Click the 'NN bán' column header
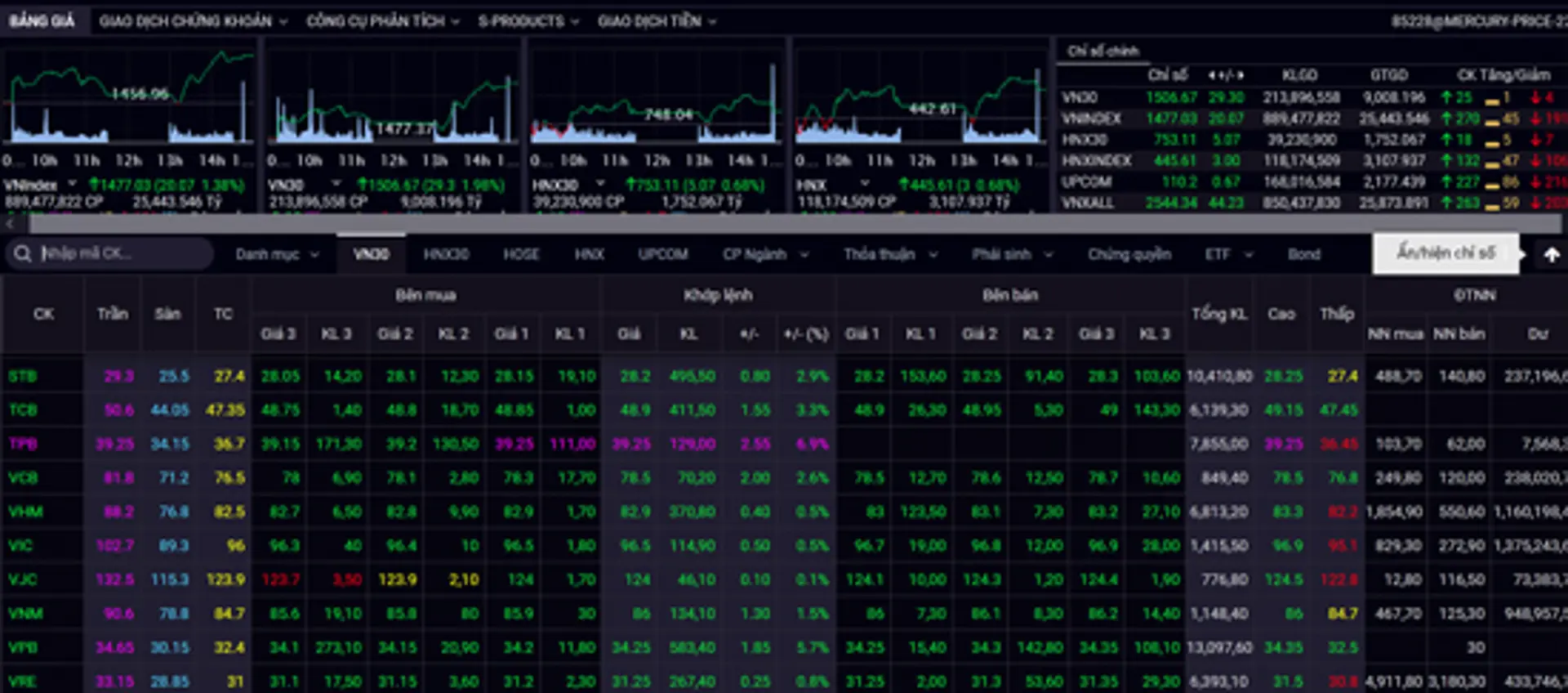The width and height of the screenshot is (1568, 693). [1459, 333]
